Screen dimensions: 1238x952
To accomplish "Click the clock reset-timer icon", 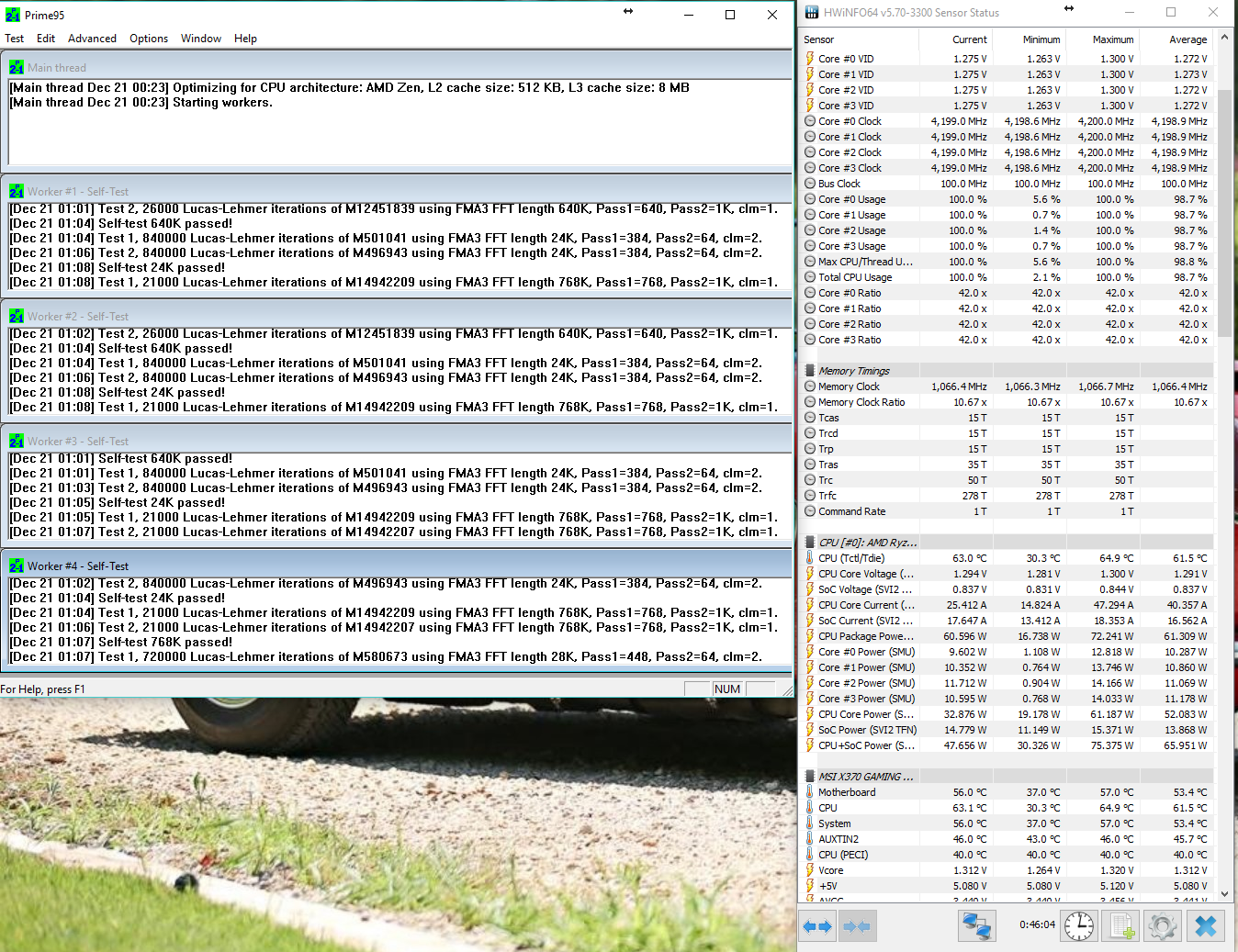I will coord(1079,926).
